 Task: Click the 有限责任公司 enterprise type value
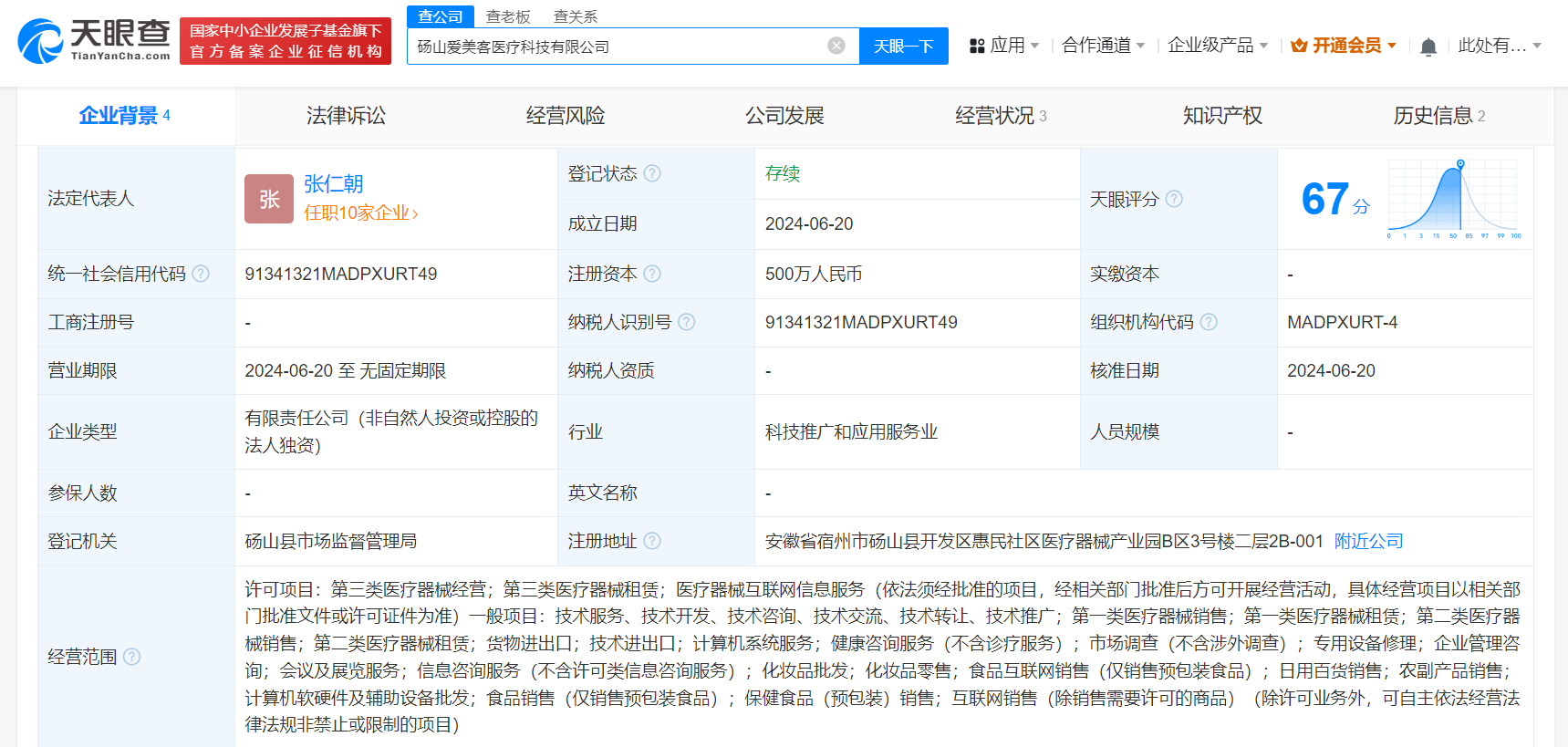pyautogui.click(x=391, y=431)
